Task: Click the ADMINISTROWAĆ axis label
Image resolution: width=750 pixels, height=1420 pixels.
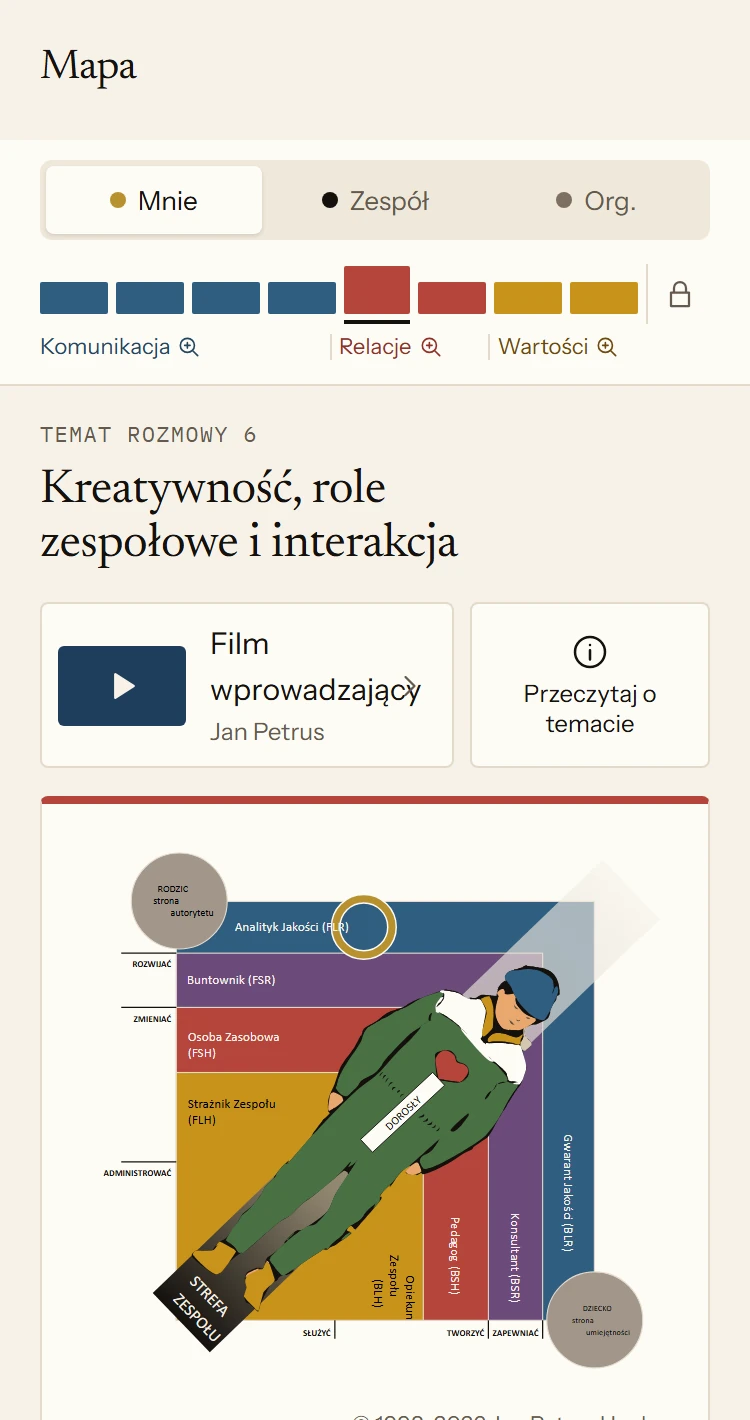Action: point(138,1173)
